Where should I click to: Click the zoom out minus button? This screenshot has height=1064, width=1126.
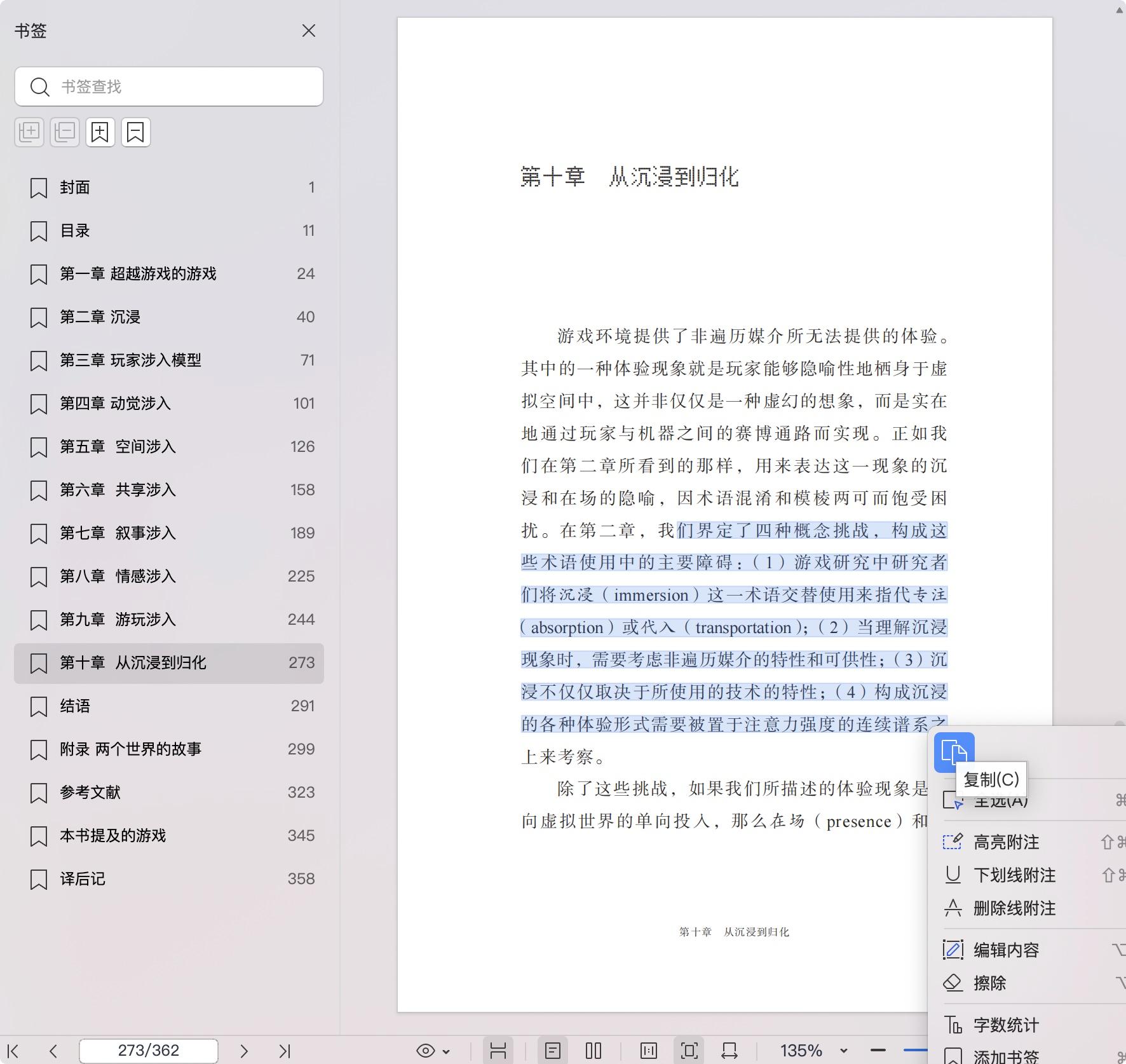coord(878,1050)
